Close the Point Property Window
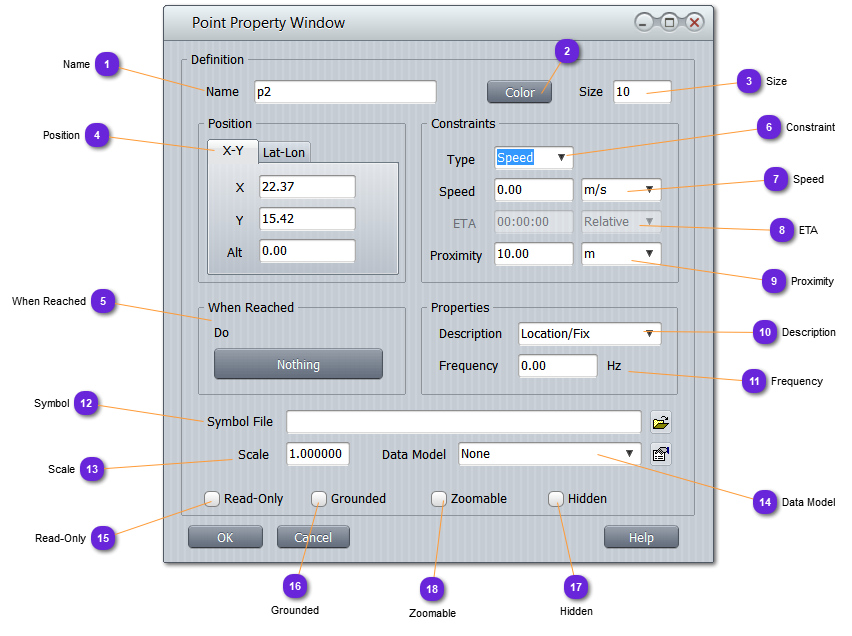Screen dimensions: 852x636 tap(693, 22)
